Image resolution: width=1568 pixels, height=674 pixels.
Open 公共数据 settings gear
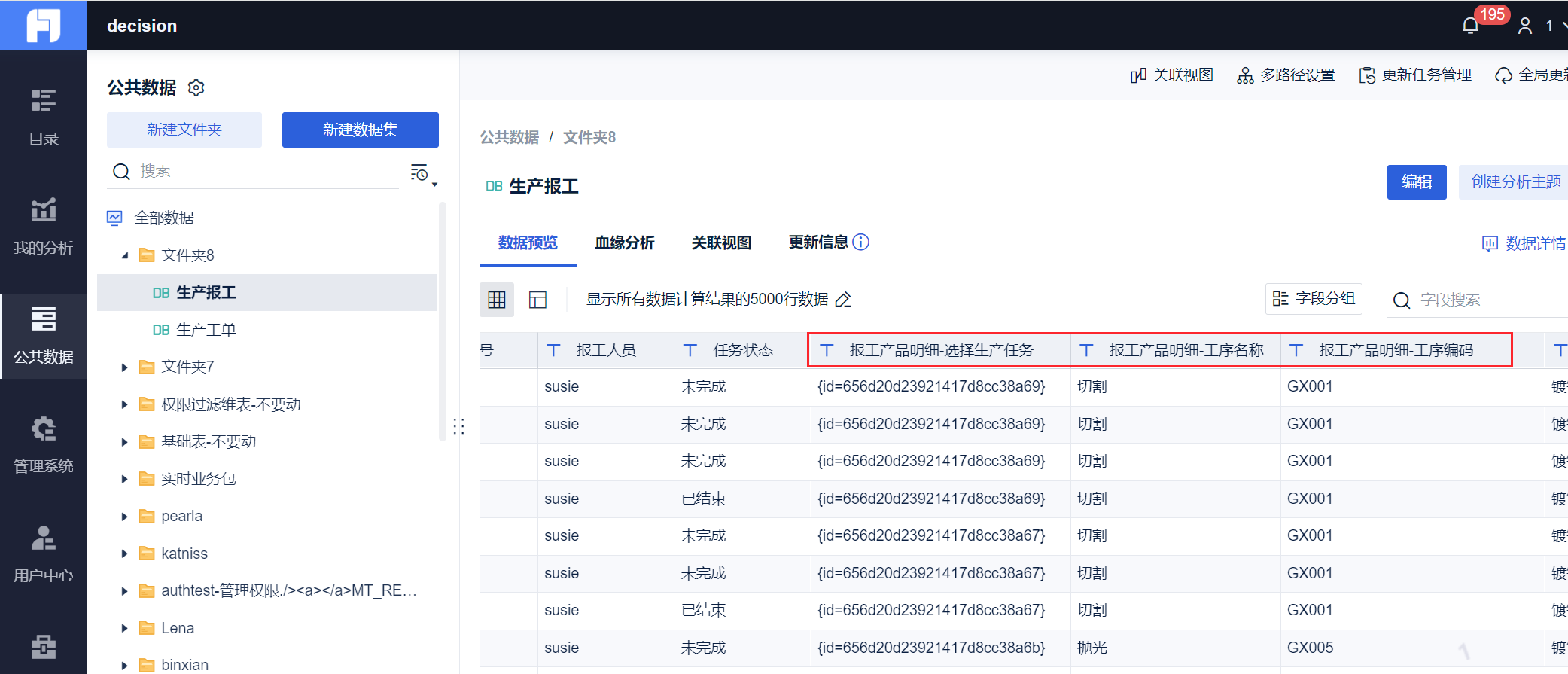196,87
